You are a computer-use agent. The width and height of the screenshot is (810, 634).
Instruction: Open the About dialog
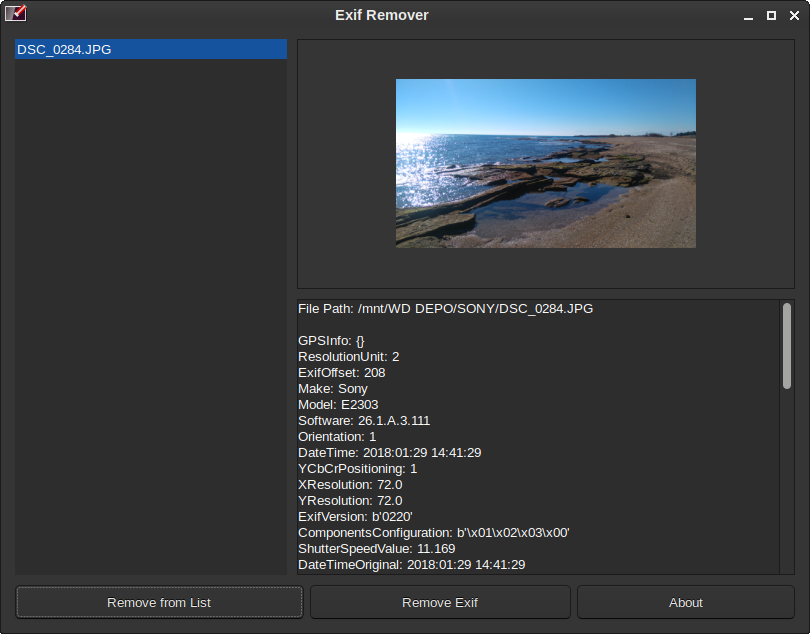click(x=686, y=602)
